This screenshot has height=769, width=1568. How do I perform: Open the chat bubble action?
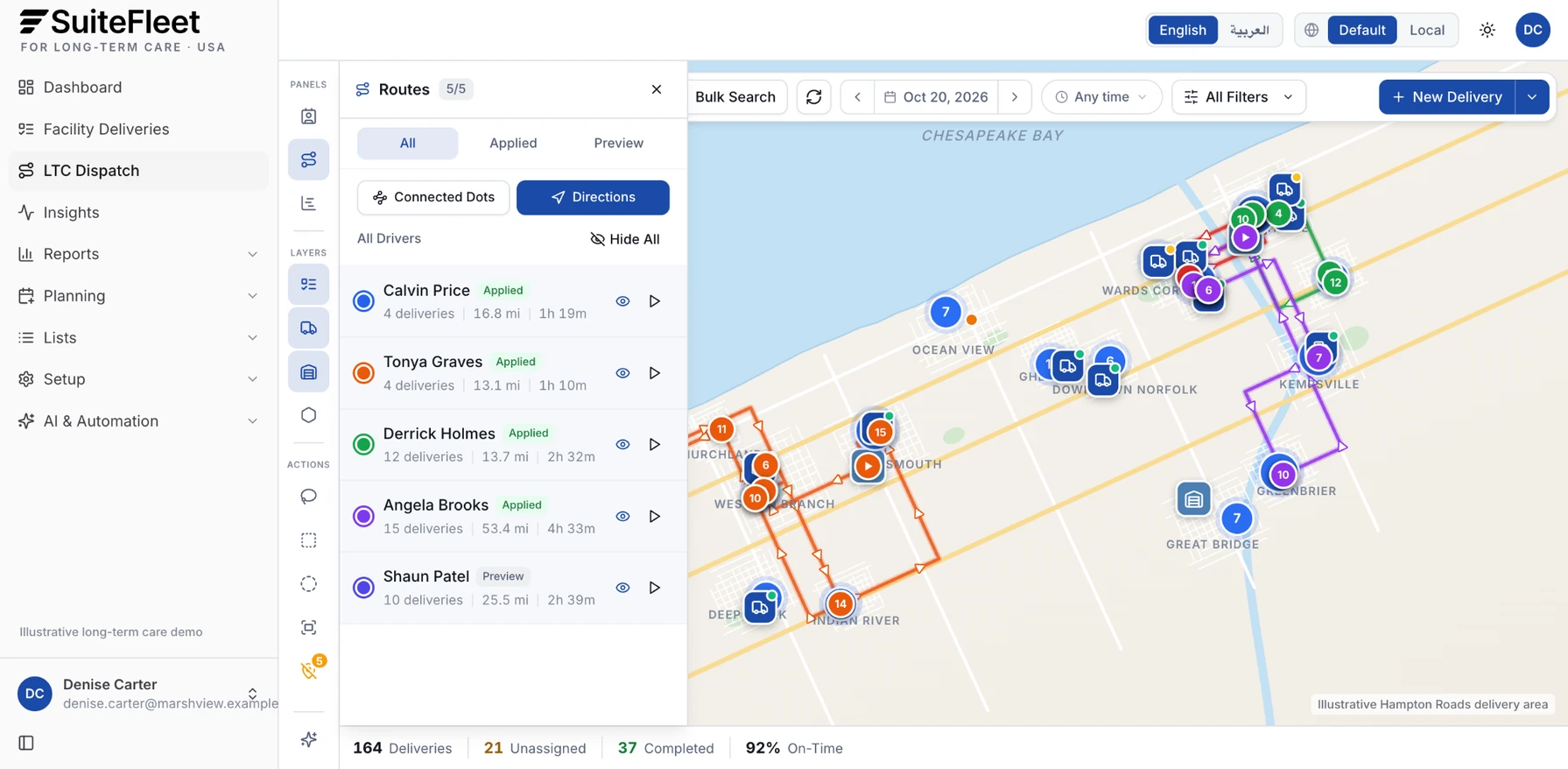click(x=308, y=497)
